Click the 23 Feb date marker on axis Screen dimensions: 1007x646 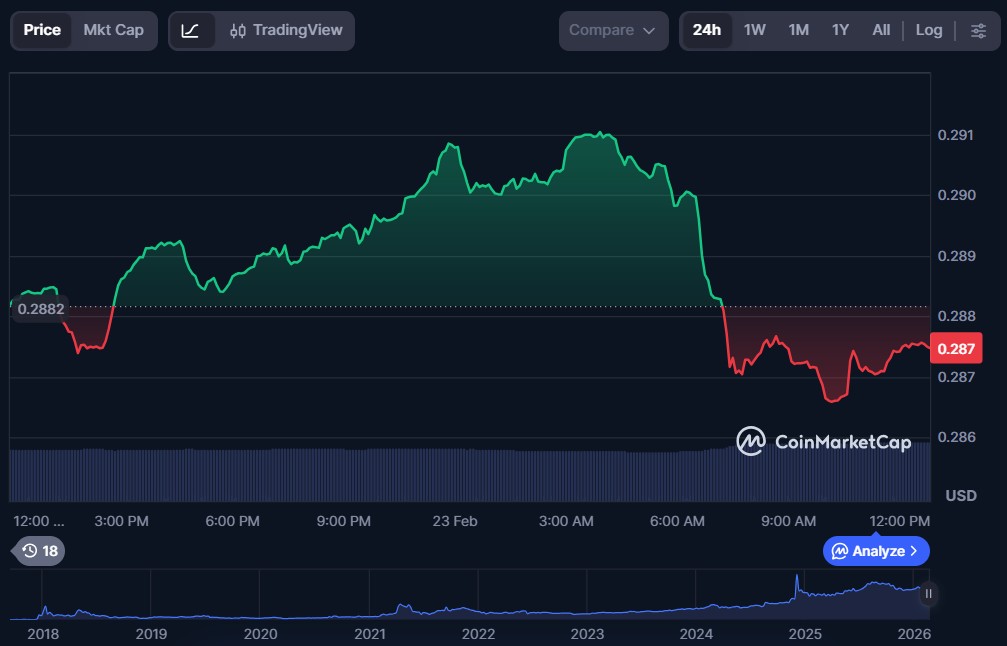point(454,521)
